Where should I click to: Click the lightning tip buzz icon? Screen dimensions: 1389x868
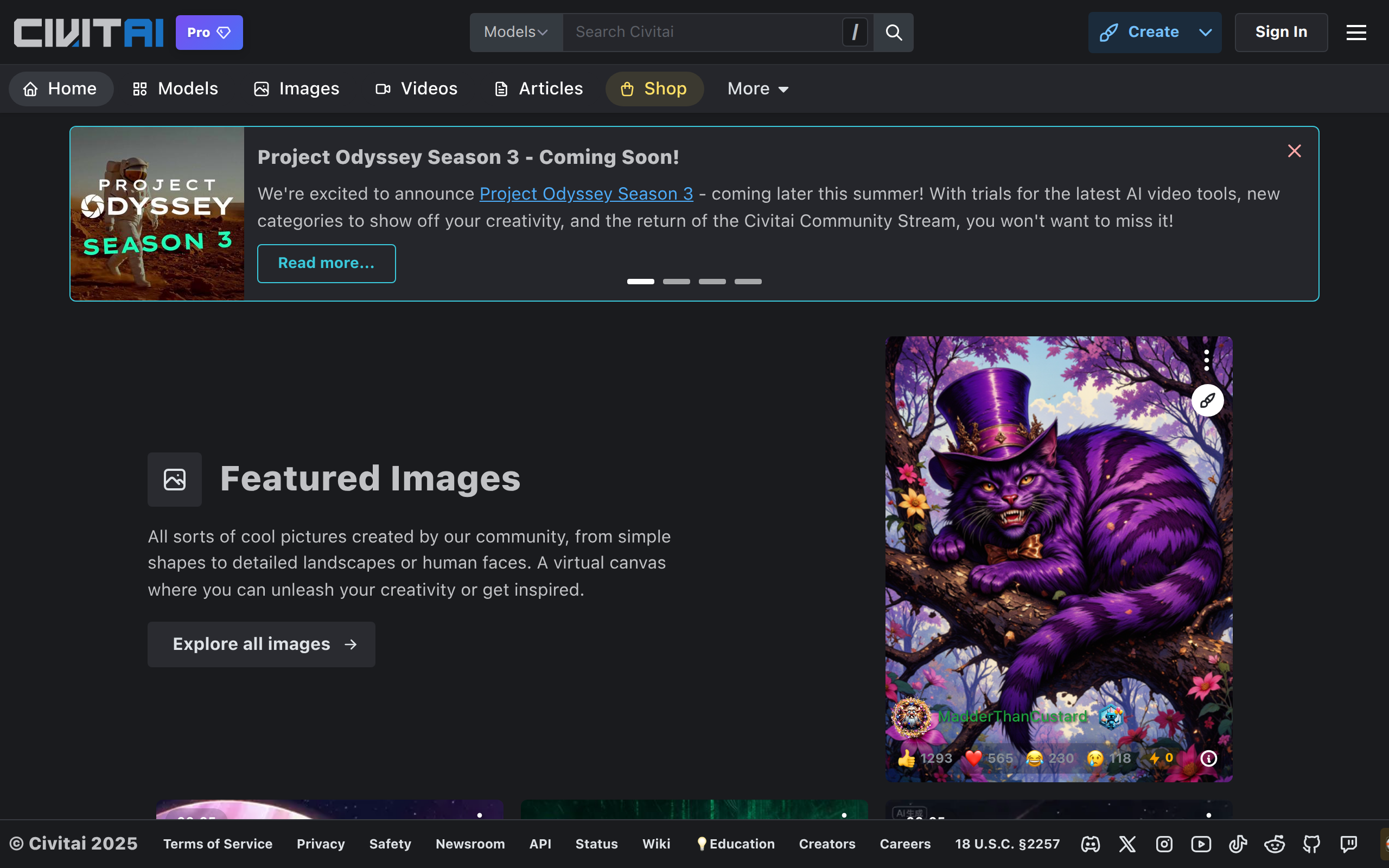pyautogui.click(x=1161, y=758)
